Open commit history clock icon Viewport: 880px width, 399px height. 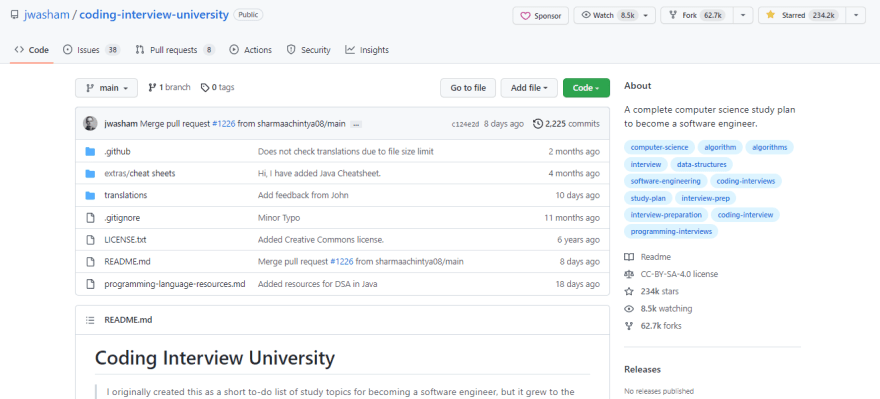pos(538,123)
